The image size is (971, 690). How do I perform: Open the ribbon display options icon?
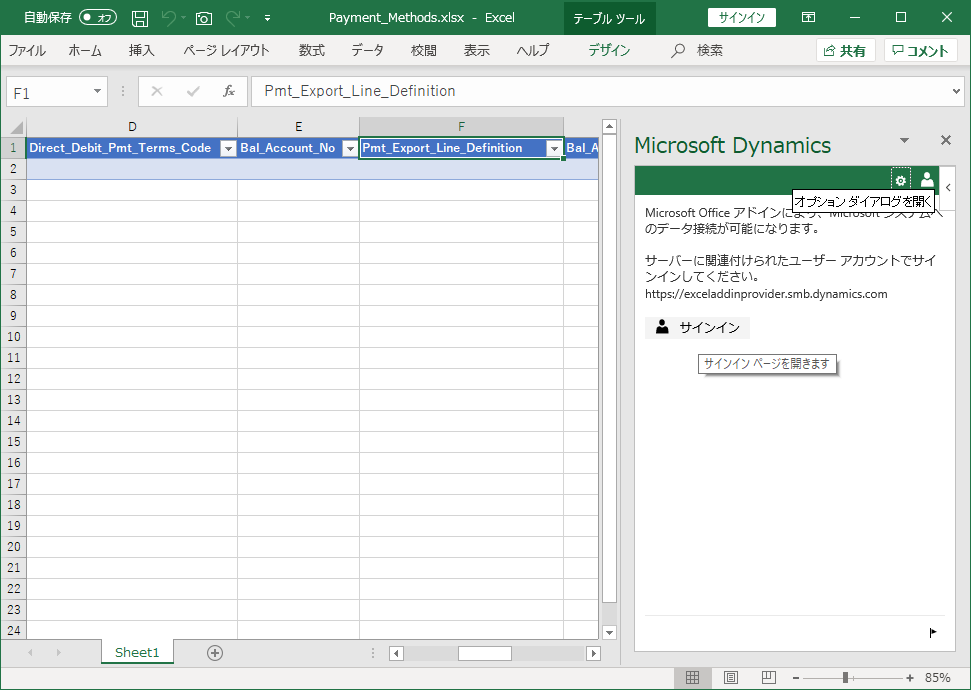[x=808, y=17]
